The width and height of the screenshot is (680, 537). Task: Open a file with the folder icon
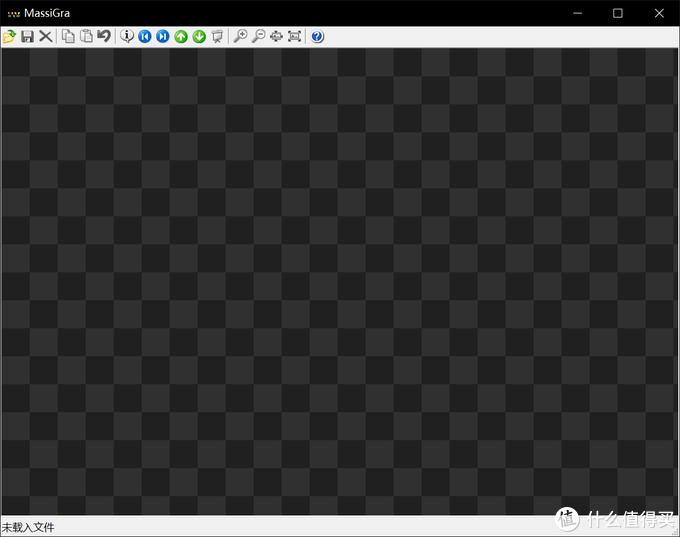(9, 37)
